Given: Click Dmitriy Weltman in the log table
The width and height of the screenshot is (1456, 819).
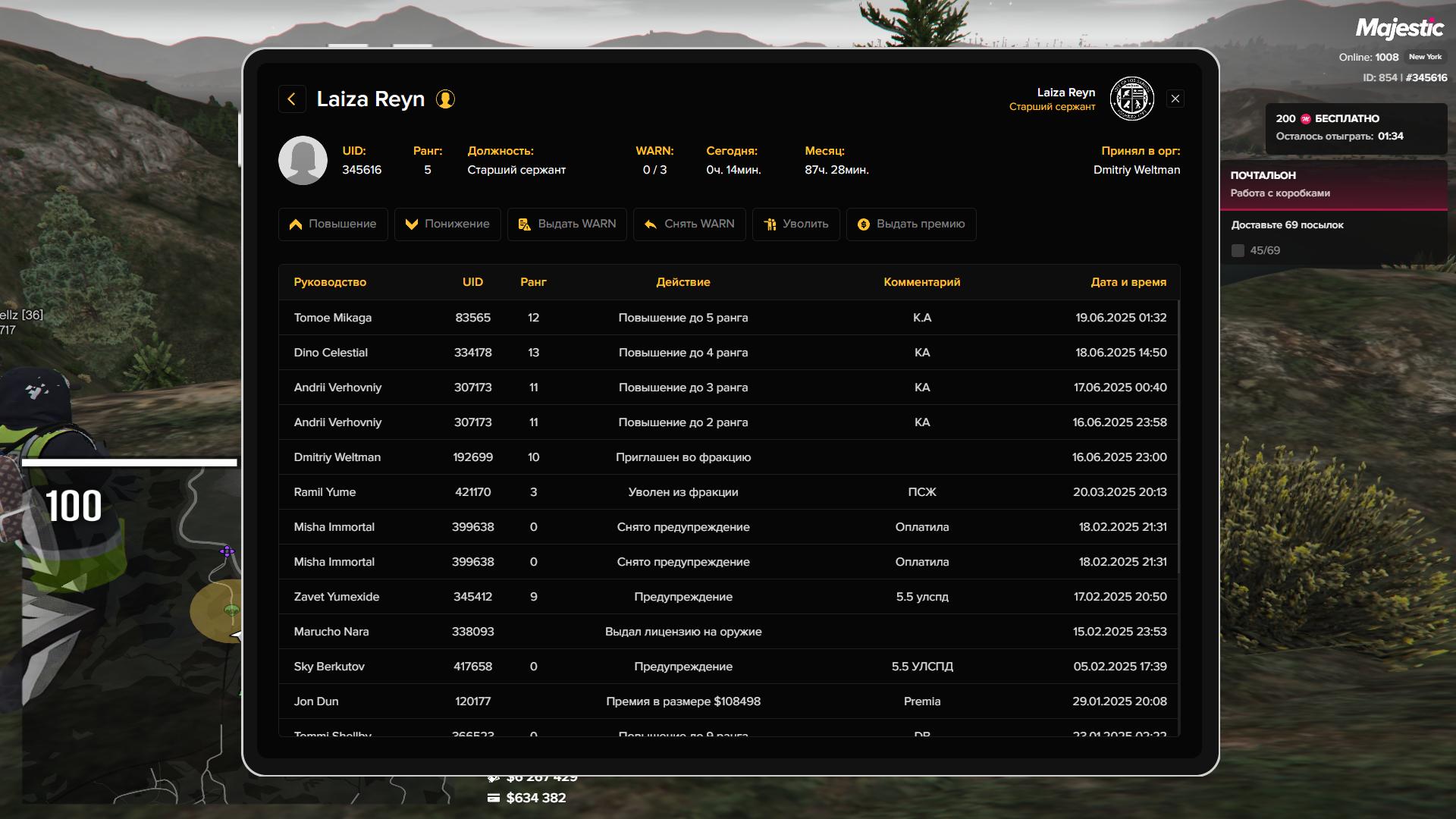Looking at the screenshot, I should (x=337, y=457).
